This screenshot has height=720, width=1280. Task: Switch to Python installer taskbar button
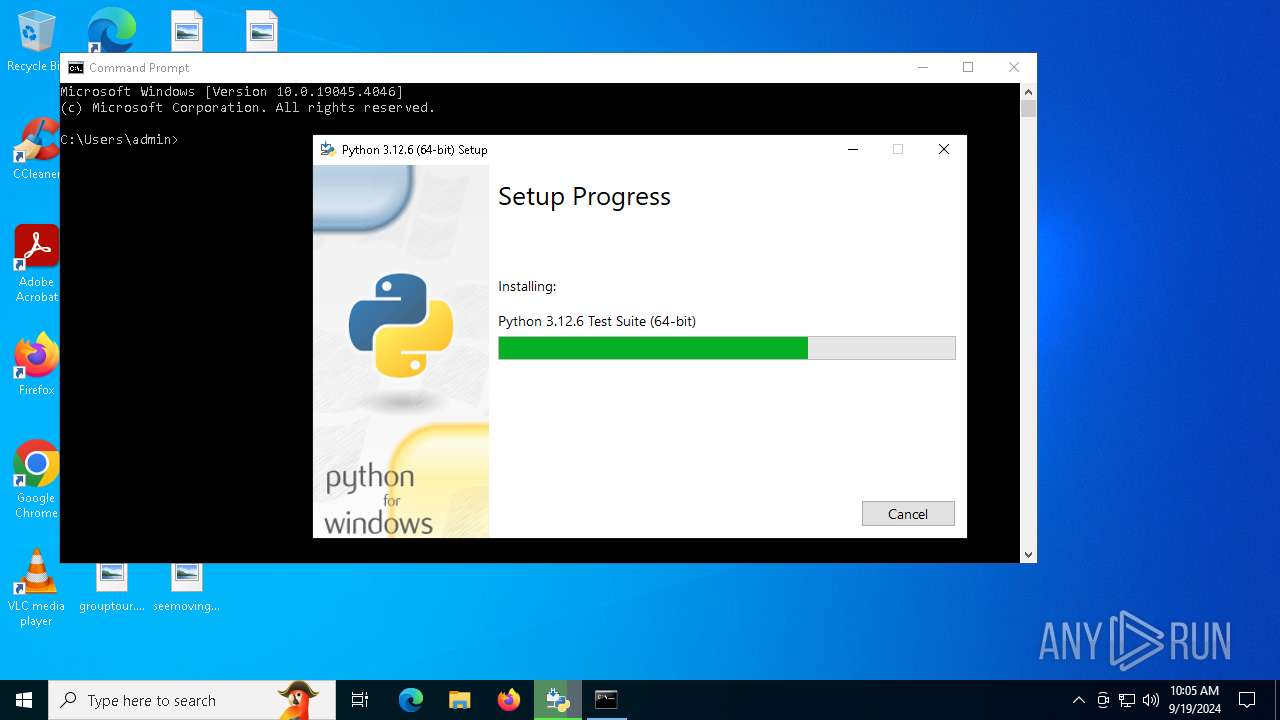point(557,700)
